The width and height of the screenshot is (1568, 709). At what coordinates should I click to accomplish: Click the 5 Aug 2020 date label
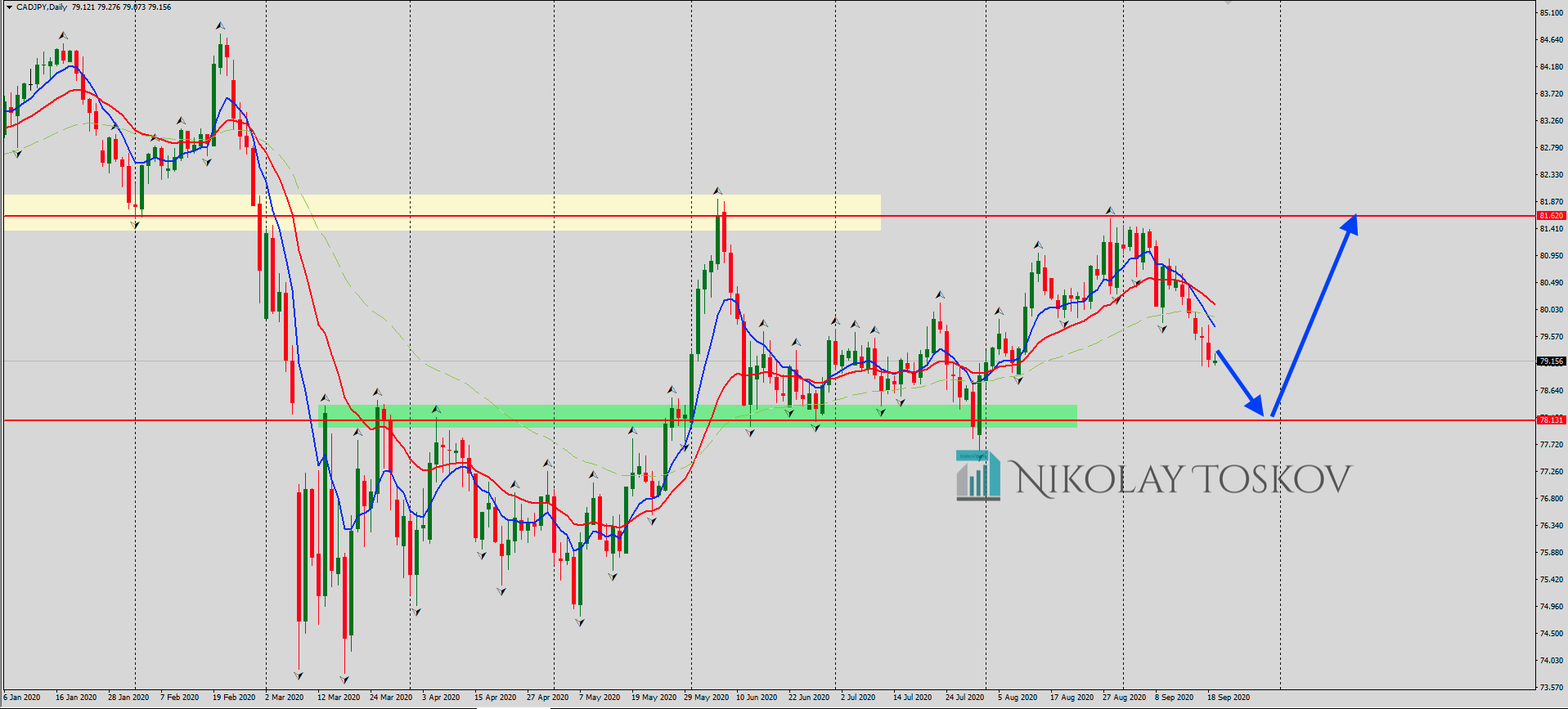click(1018, 698)
